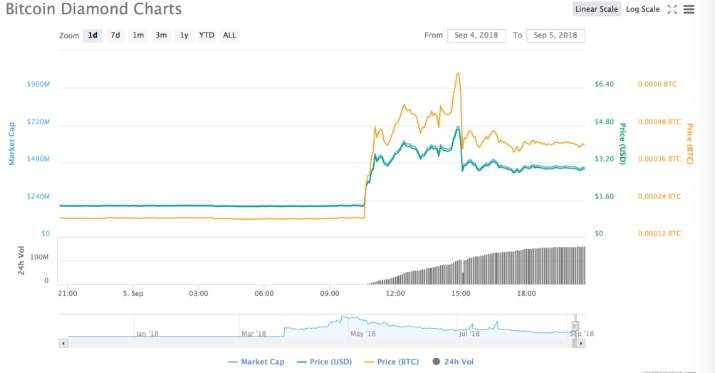Click the Jul '18 navigator label
This screenshot has width=715, height=373.
tap(469, 333)
